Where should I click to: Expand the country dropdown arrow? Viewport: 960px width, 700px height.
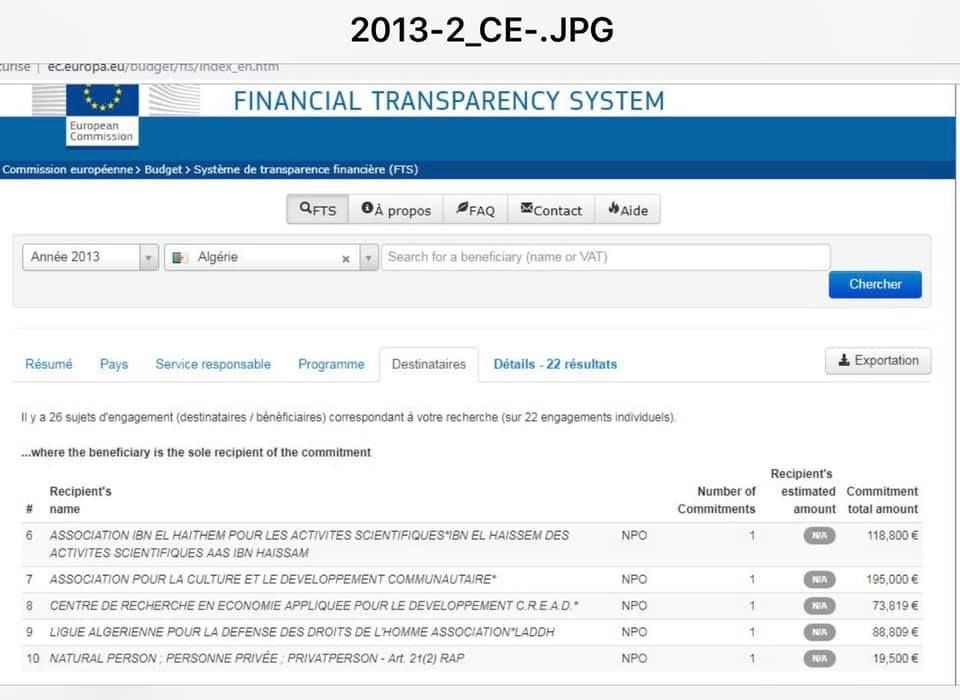click(x=368, y=258)
